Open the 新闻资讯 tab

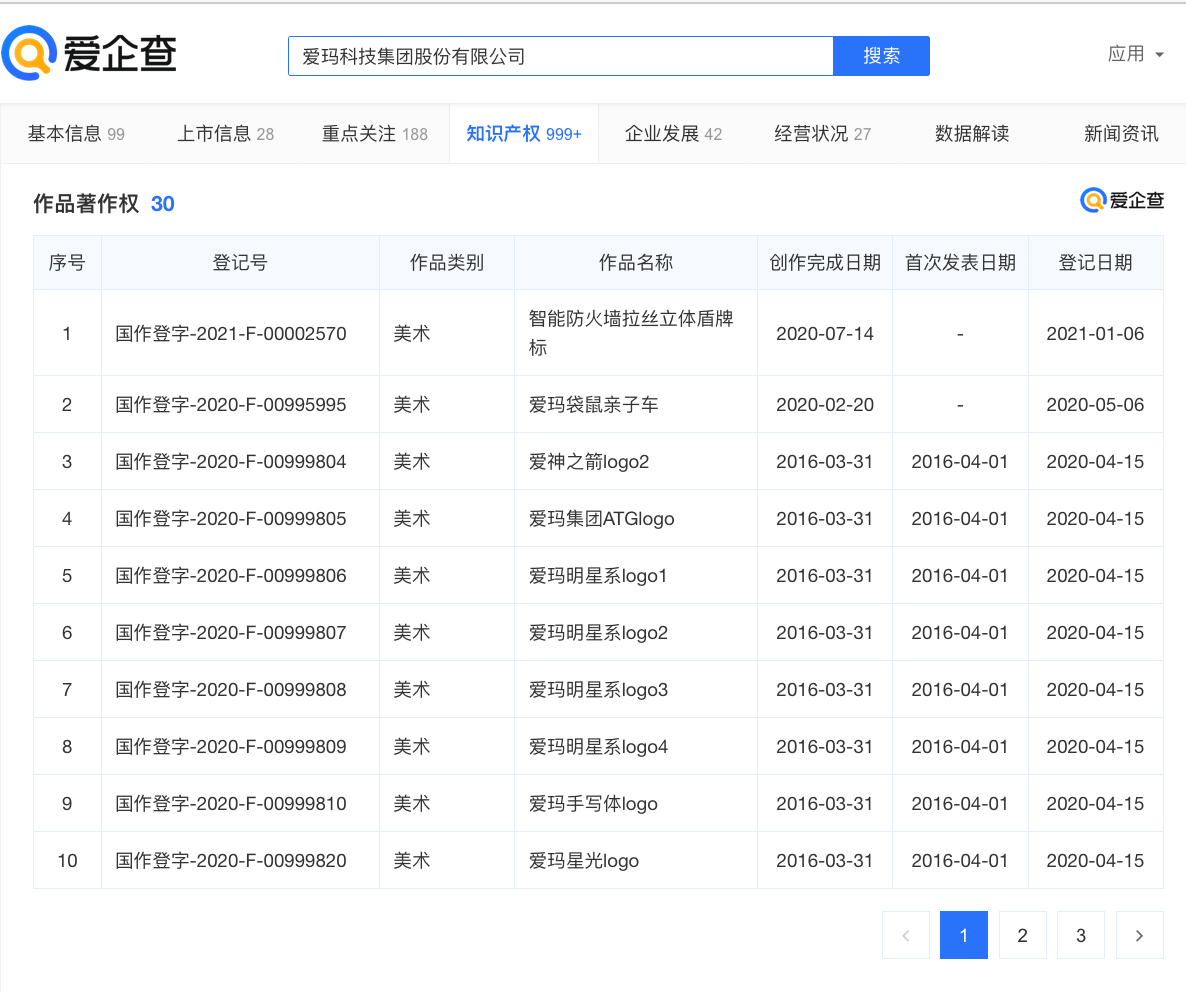pyautogui.click(x=1121, y=134)
